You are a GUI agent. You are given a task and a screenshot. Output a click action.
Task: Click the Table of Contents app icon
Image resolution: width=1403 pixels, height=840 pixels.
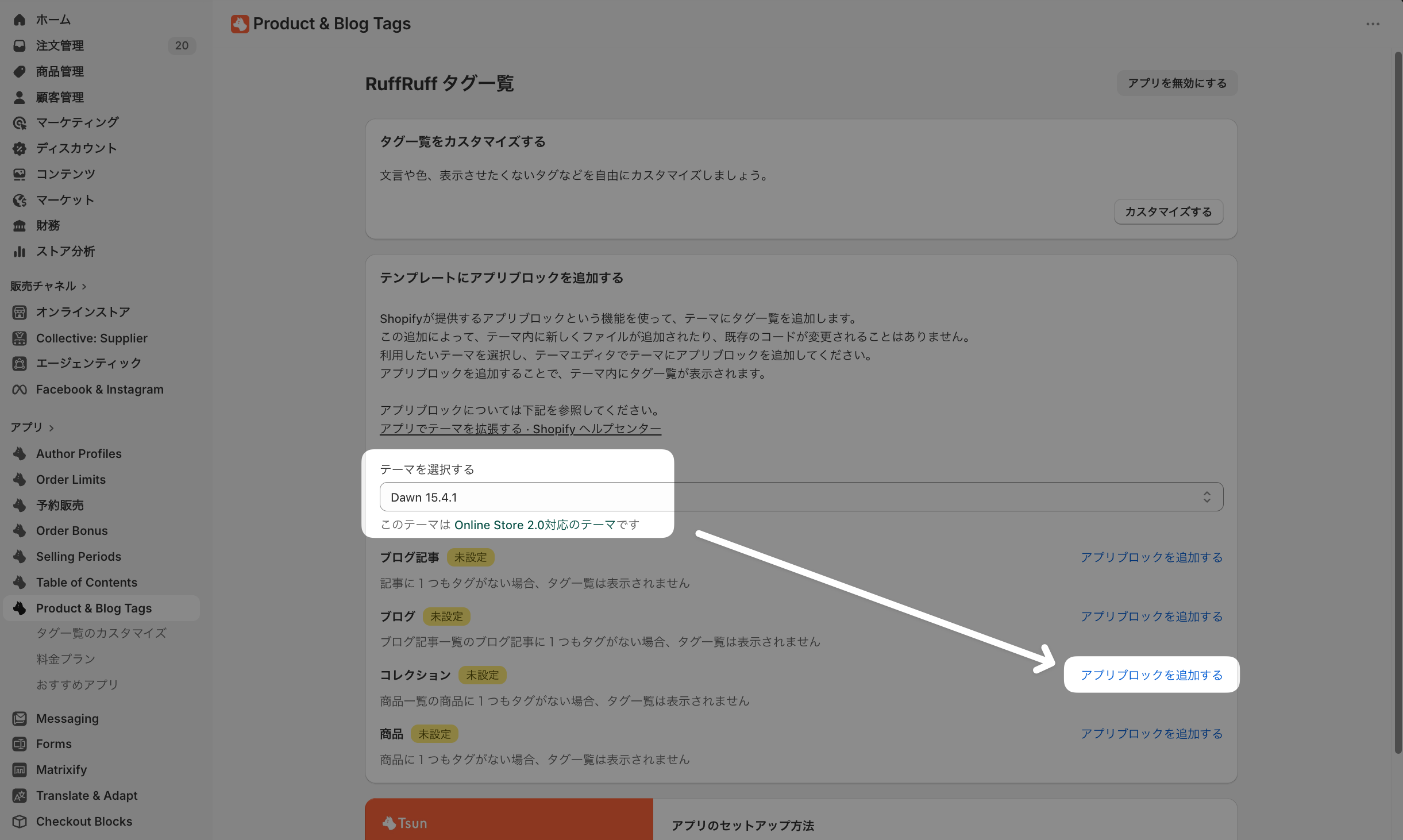click(20, 582)
